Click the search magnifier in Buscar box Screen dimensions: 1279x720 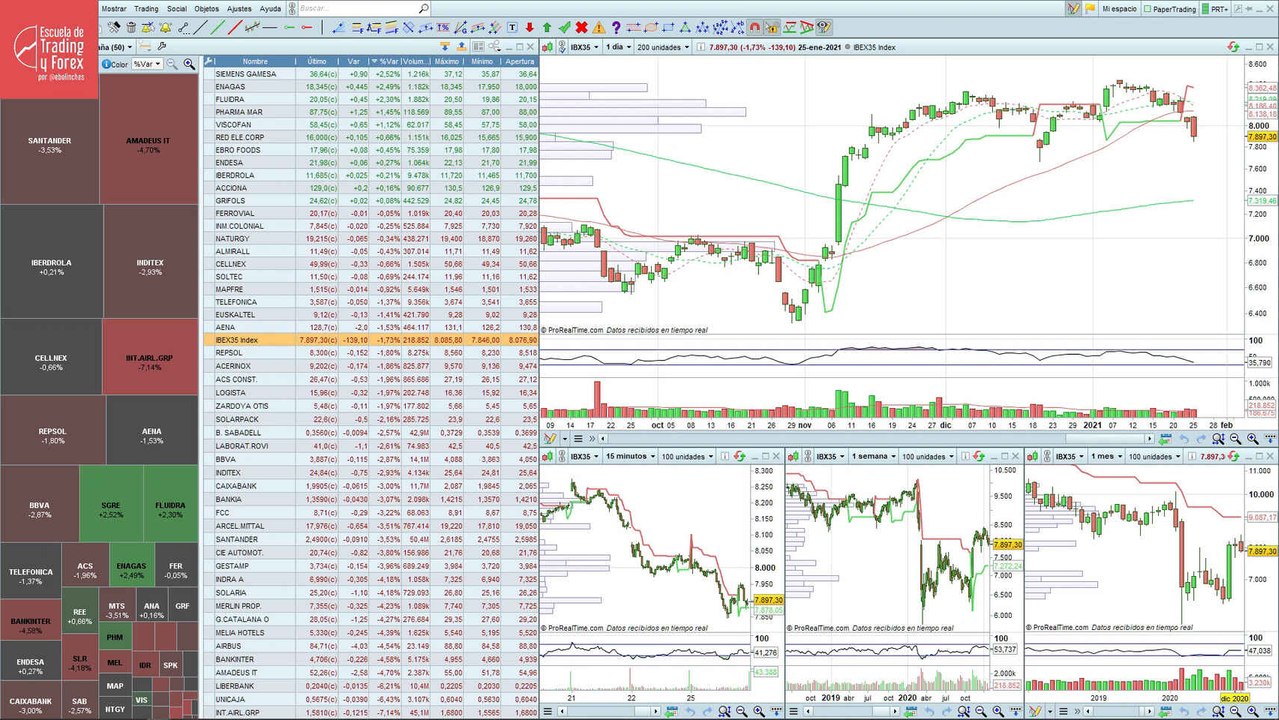424,8
